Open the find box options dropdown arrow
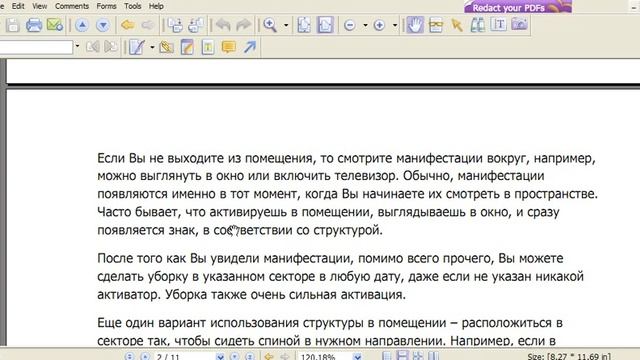 (x=77, y=47)
